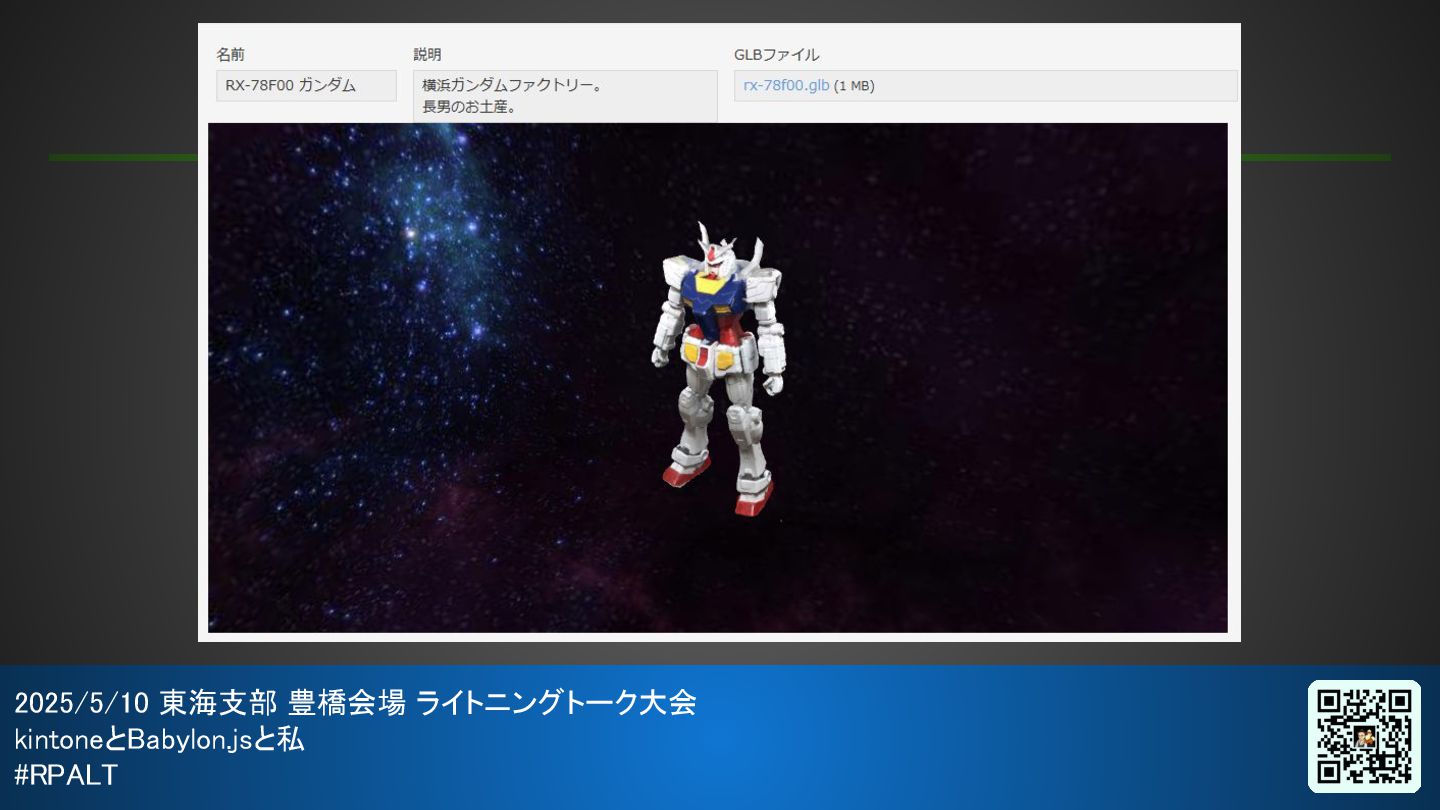Click the GLBファイル field label
Image resolution: width=1440 pixels, height=810 pixels.
tap(776, 55)
